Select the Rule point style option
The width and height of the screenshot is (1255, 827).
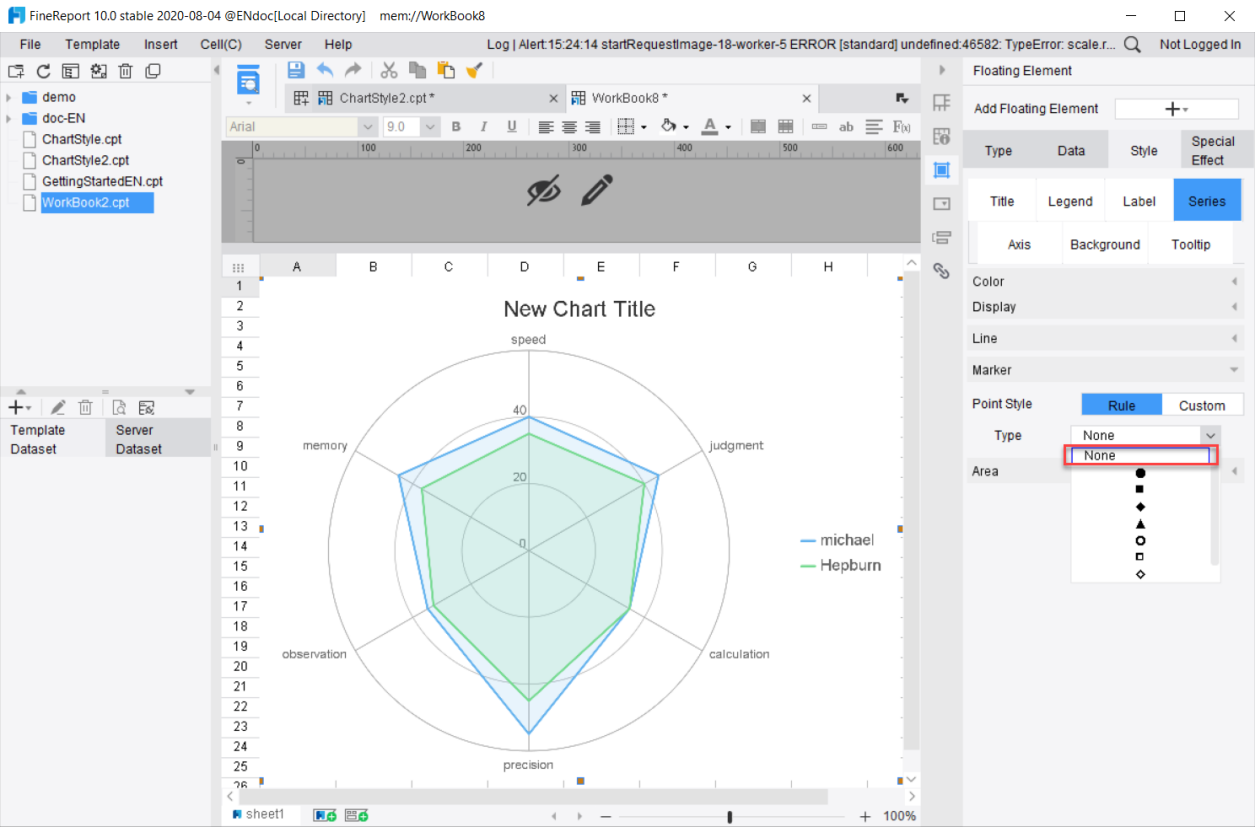point(1121,405)
